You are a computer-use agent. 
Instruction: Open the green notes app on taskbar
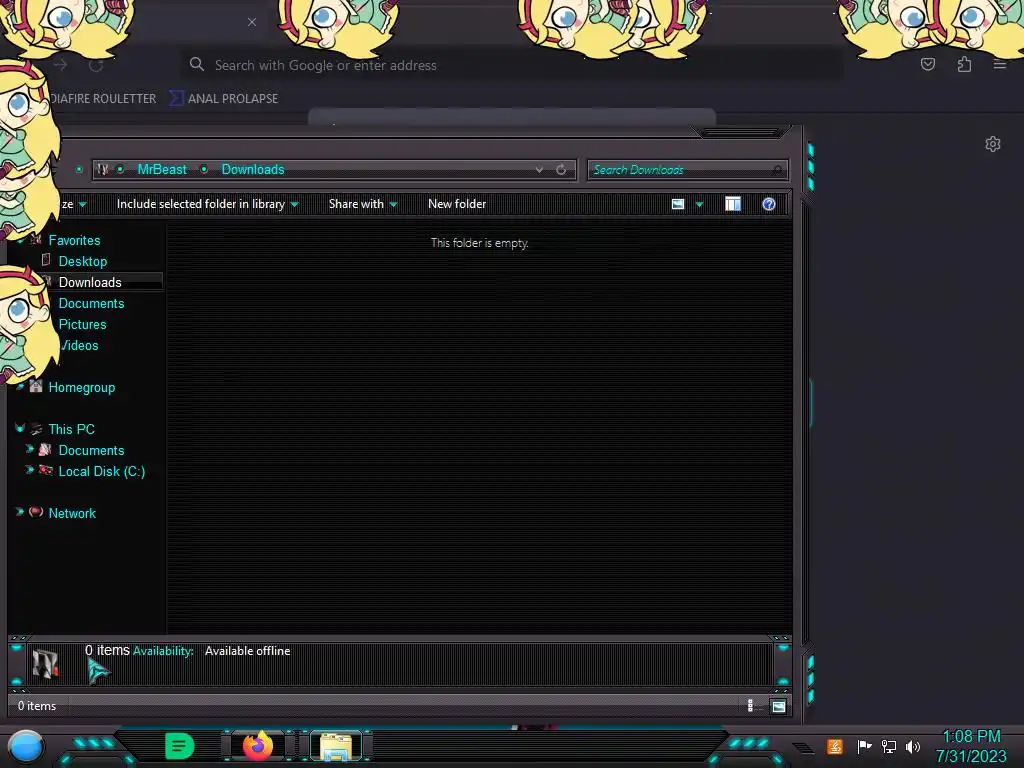(x=179, y=746)
